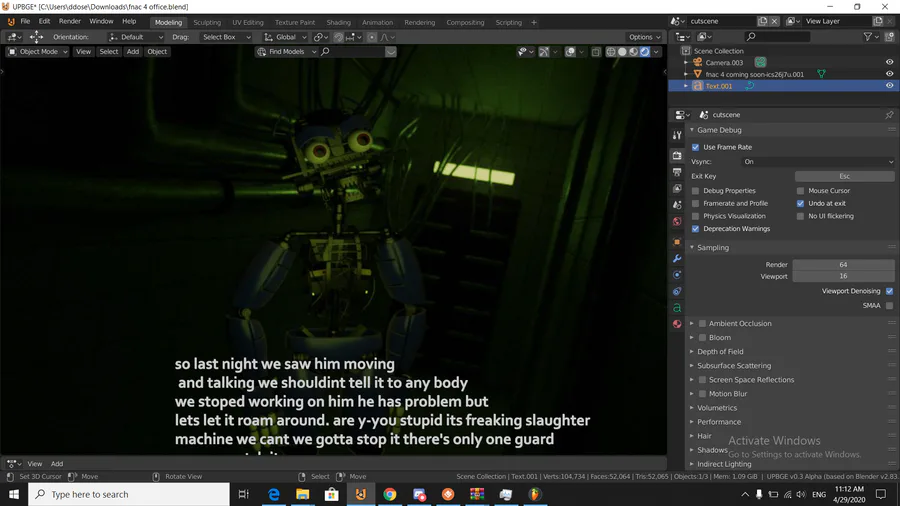Disable the Use Frame Rate checkbox
This screenshot has width=900, height=506.
point(696,147)
